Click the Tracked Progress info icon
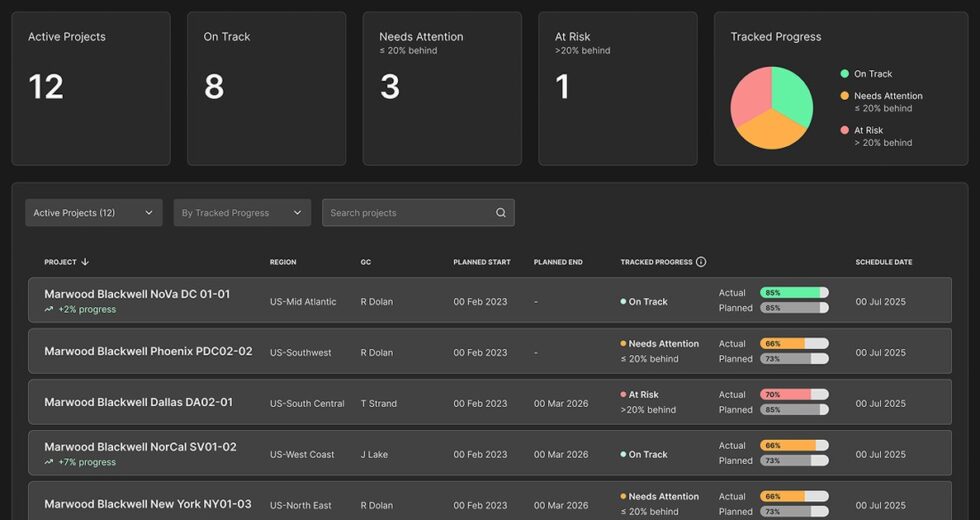Viewport: 980px width, 520px height. 701,262
